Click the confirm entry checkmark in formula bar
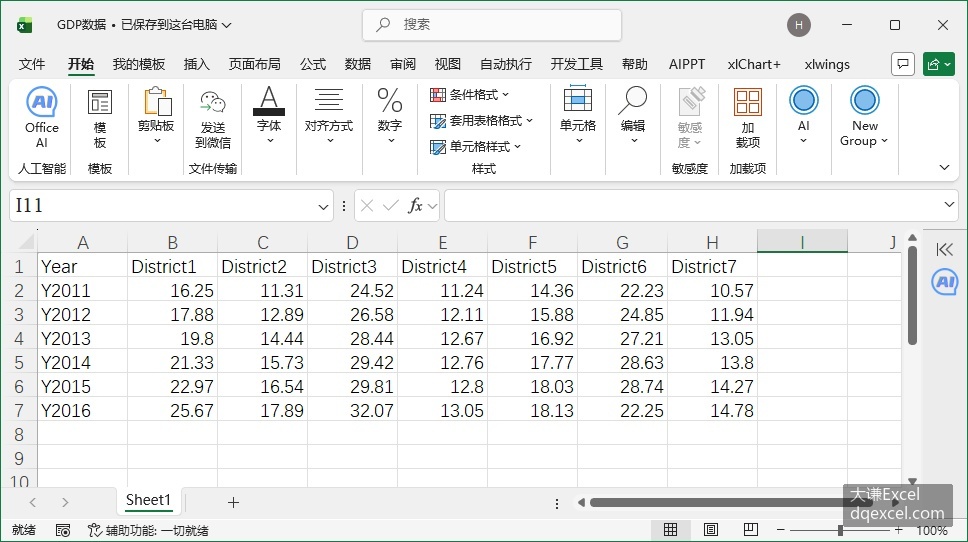968x542 pixels. coord(391,206)
